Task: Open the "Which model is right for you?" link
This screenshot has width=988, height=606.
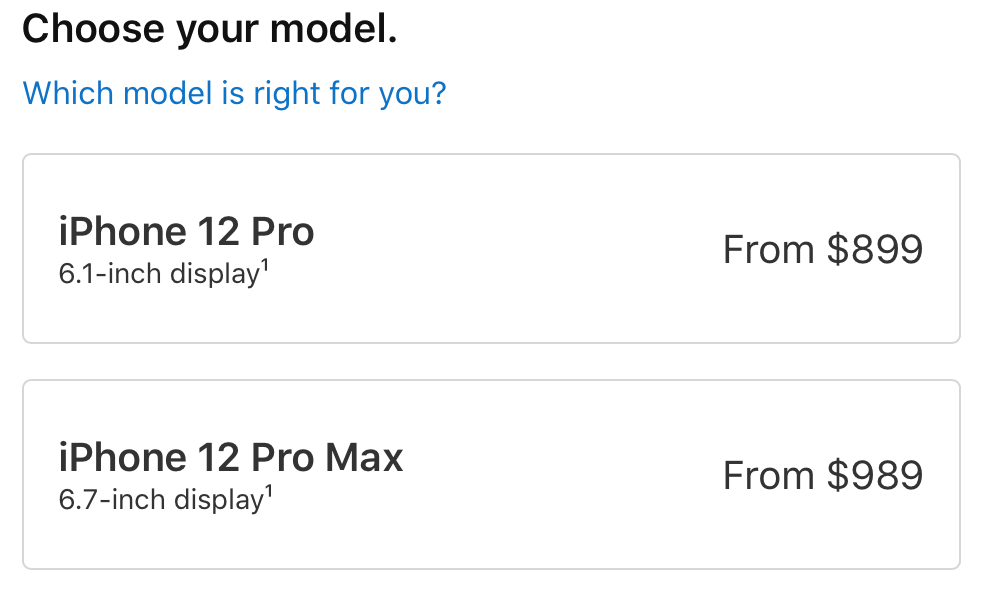Action: (x=234, y=94)
